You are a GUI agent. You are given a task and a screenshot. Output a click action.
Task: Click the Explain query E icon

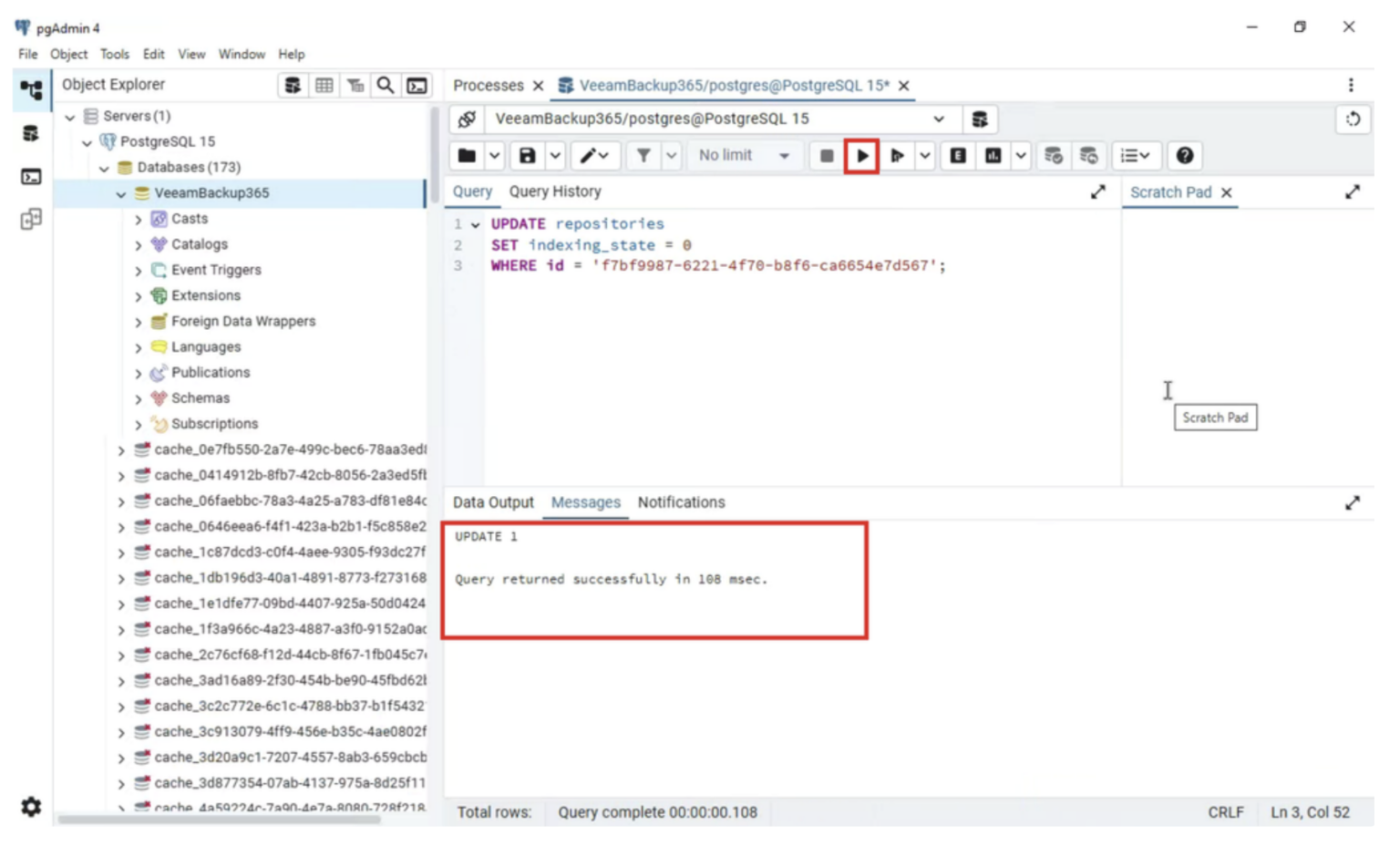[x=957, y=156]
